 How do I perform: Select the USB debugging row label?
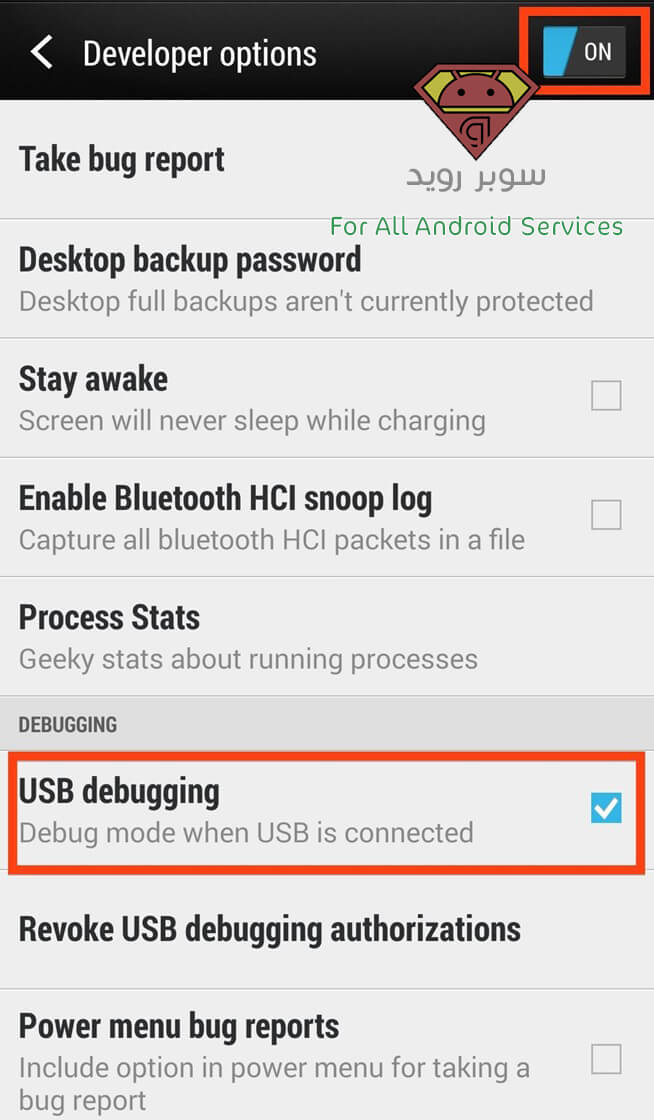pyautogui.click(x=119, y=792)
